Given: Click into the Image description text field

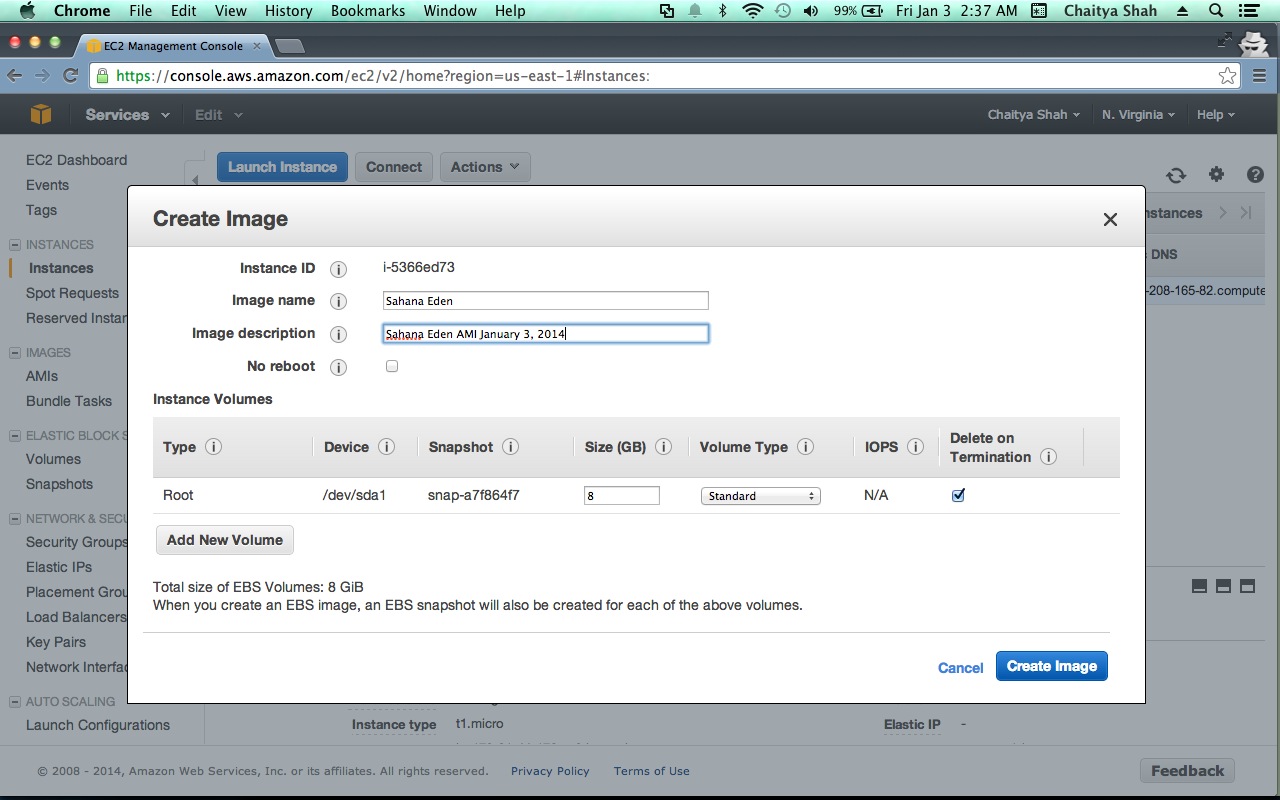Looking at the screenshot, I should (545, 334).
